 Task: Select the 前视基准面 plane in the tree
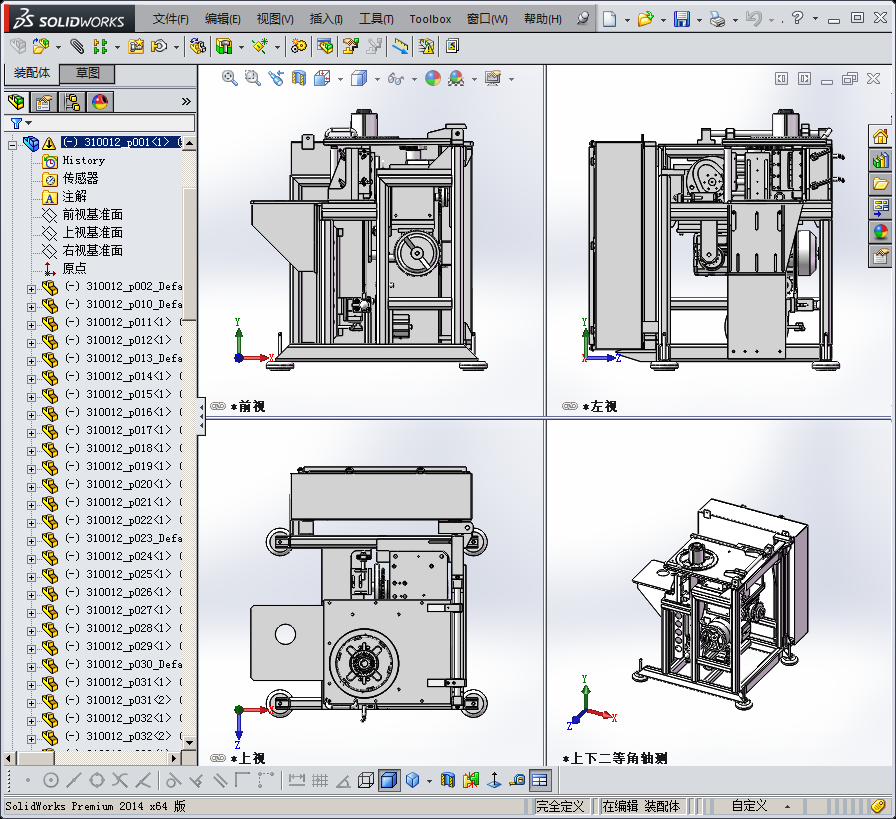(x=92, y=214)
